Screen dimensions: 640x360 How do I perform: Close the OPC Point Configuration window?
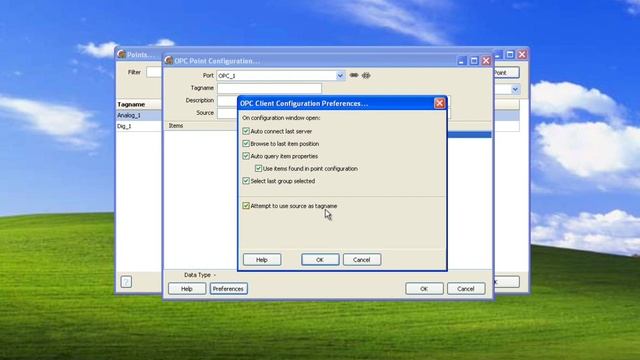tap(486, 61)
